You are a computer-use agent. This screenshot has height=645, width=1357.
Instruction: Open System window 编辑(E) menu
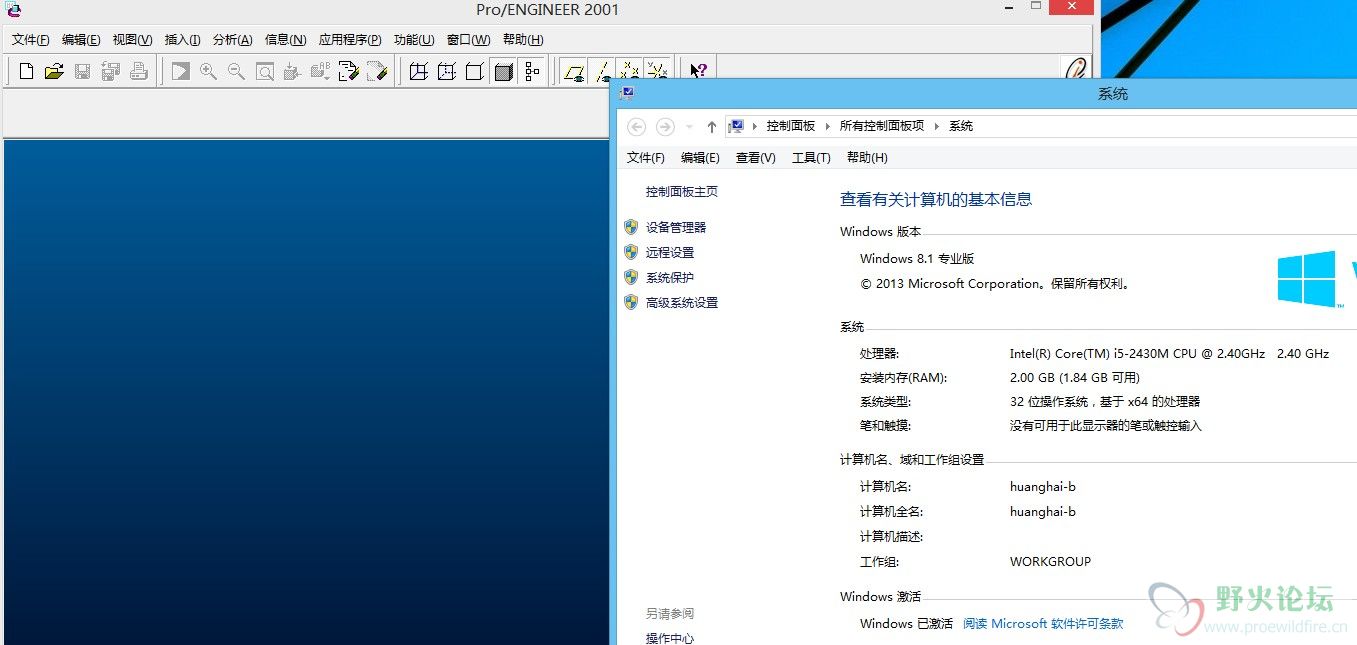click(700, 158)
